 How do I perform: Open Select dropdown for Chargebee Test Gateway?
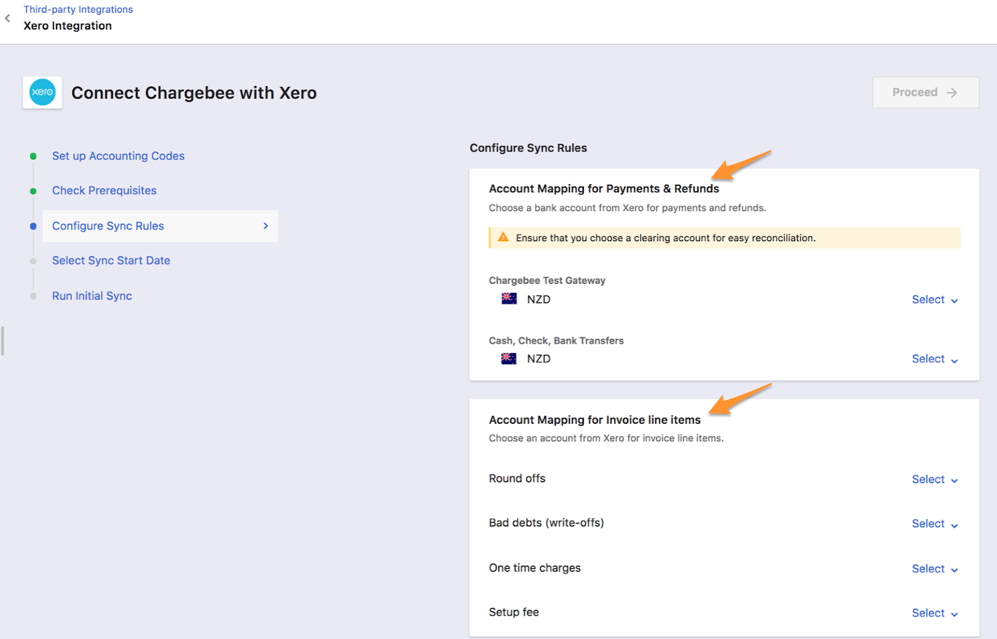click(x=934, y=300)
